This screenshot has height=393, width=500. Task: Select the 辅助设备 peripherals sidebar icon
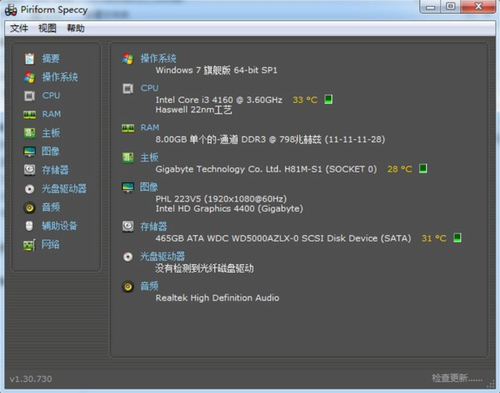(x=29, y=226)
